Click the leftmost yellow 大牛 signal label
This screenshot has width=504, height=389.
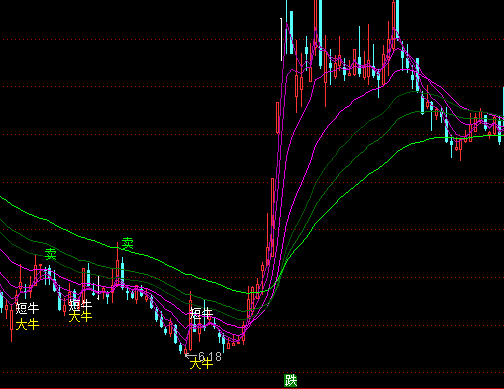[x=27, y=324]
